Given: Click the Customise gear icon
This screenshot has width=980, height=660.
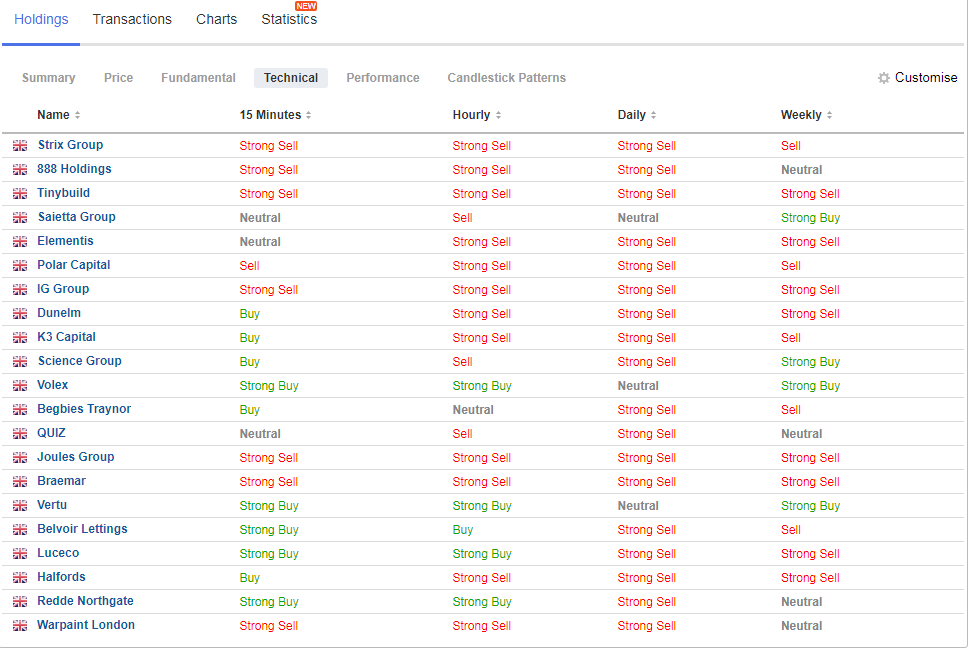Looking at the screenshot, I should [x=883, y=78].
